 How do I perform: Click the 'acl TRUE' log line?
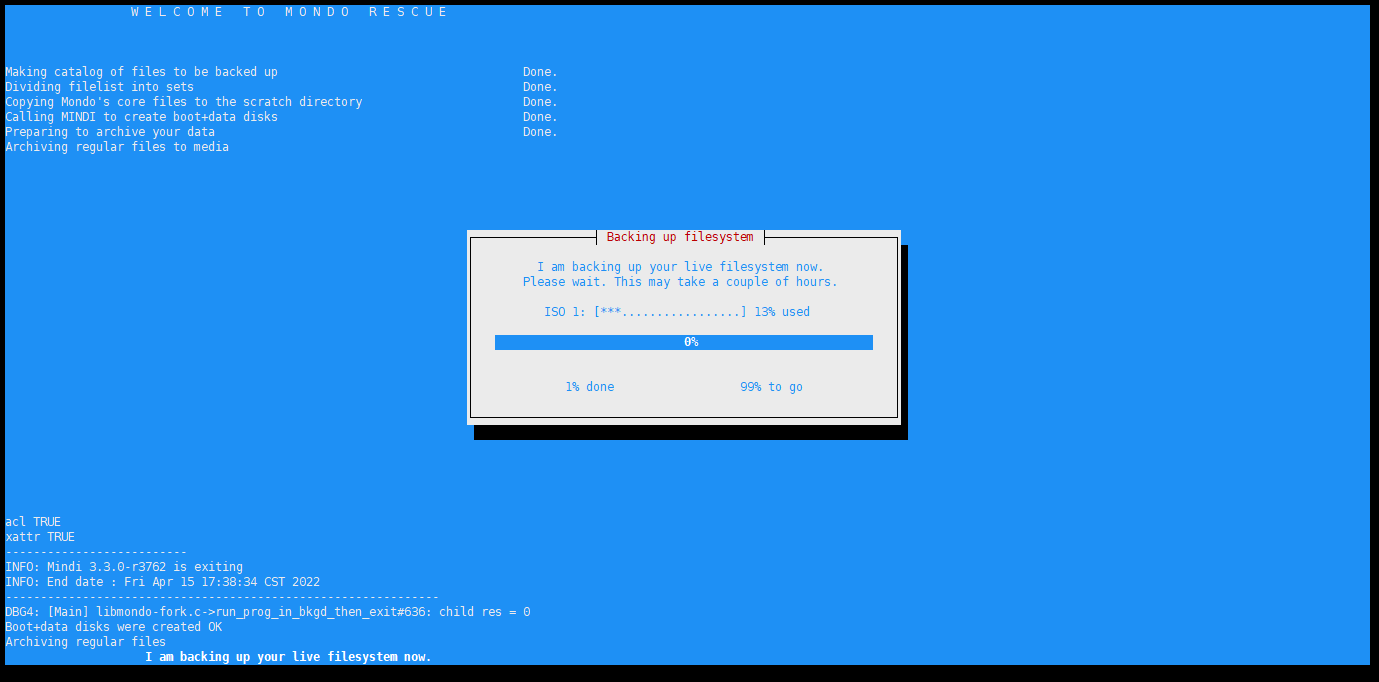pyautogui.click(x=33, y=522)
